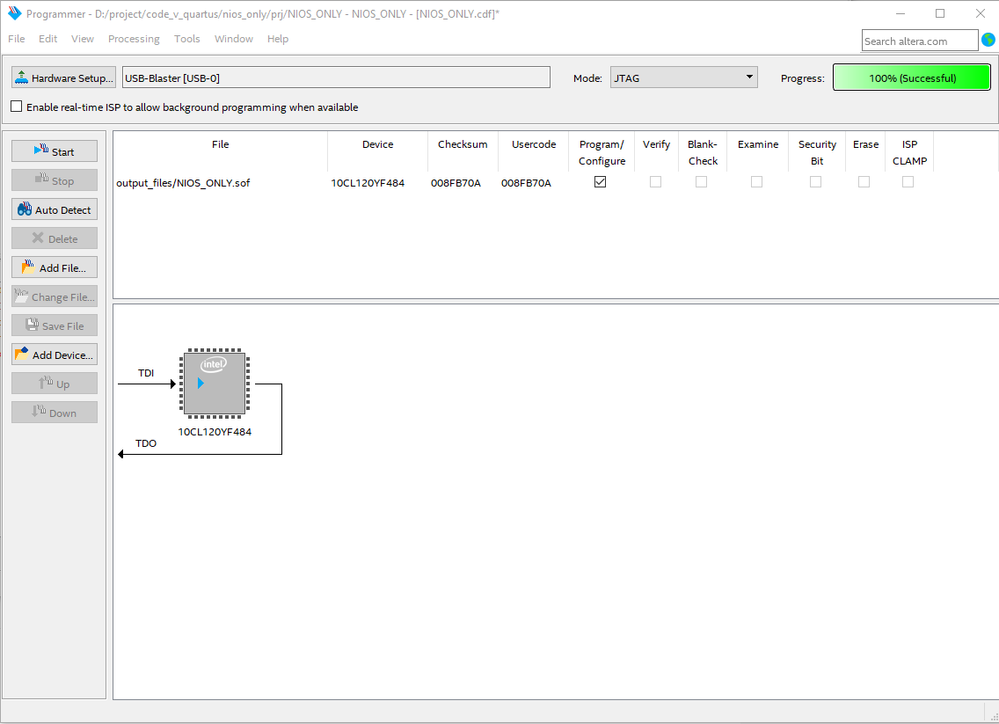The width and height of the screenshot is (999, 724).
Task: Click the ISP CLAMP column header
Action: click(x=910, y=152)
